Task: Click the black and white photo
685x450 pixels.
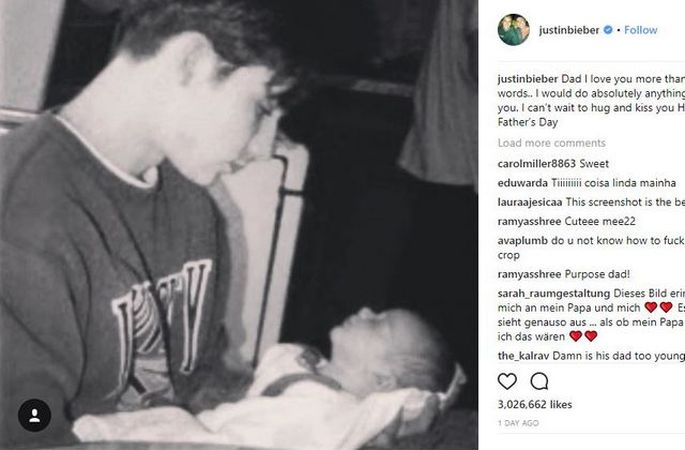Action: tap(239, 225)
